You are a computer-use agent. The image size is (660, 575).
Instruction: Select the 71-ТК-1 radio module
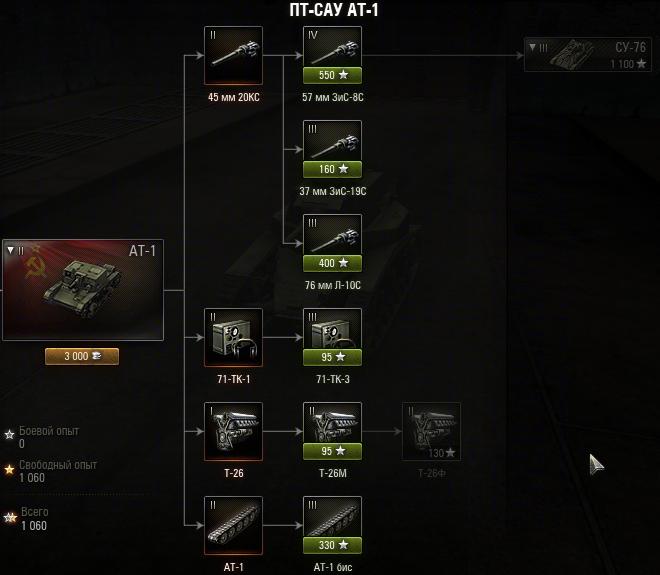tap(233, 338)
